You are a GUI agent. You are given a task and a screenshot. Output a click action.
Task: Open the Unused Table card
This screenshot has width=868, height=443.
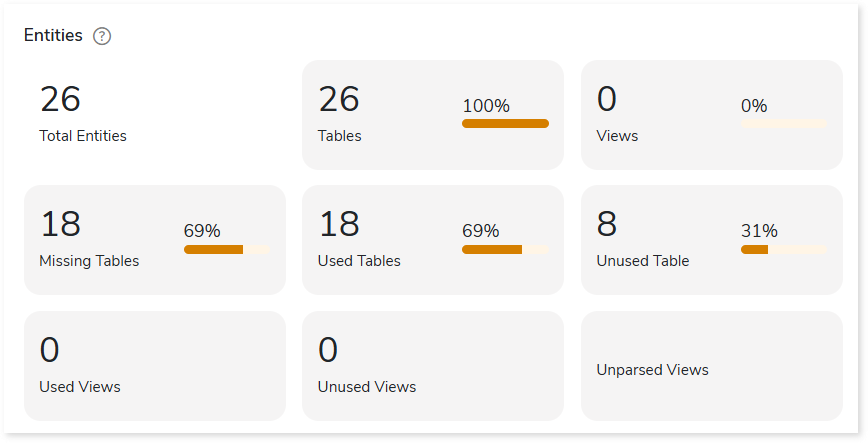coord(712,240)
